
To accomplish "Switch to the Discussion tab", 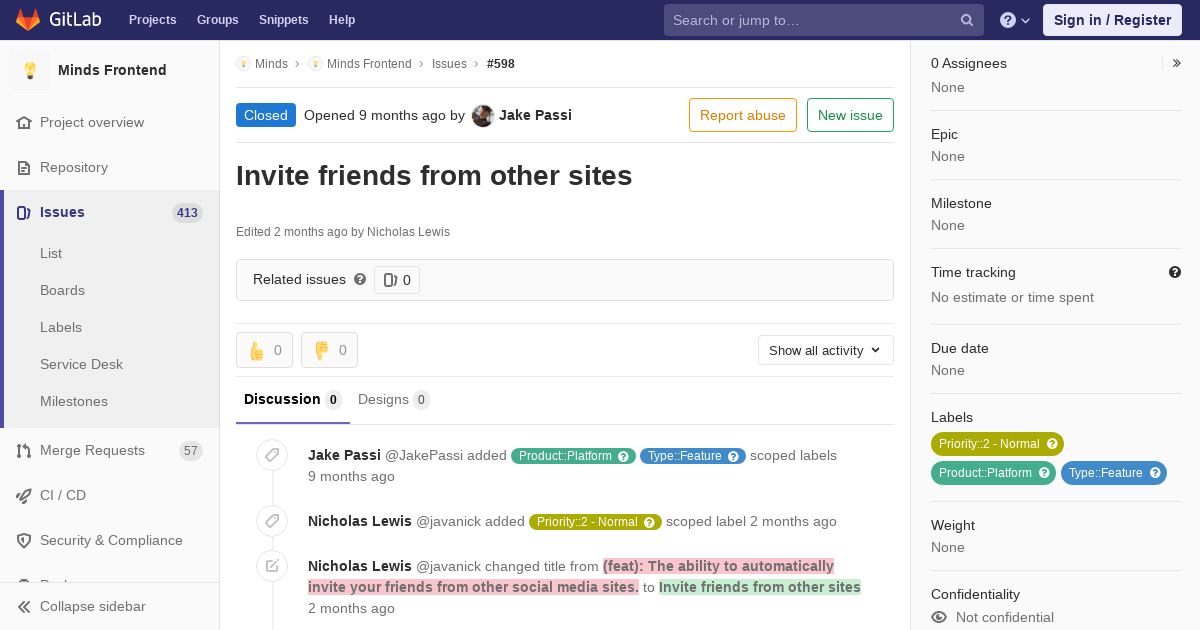I will (x=293, y=400).
